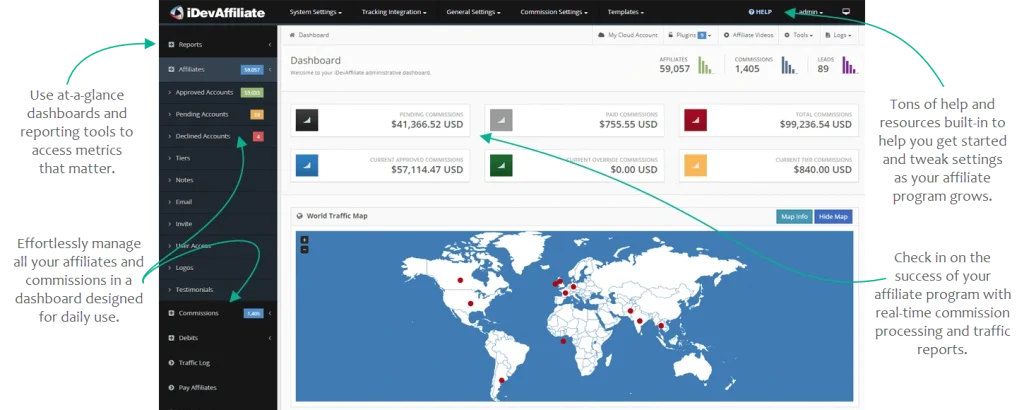Click the Dashboard home breadcrumb icon
Screen dimensions: 1024x410
[x=293, y=35]
